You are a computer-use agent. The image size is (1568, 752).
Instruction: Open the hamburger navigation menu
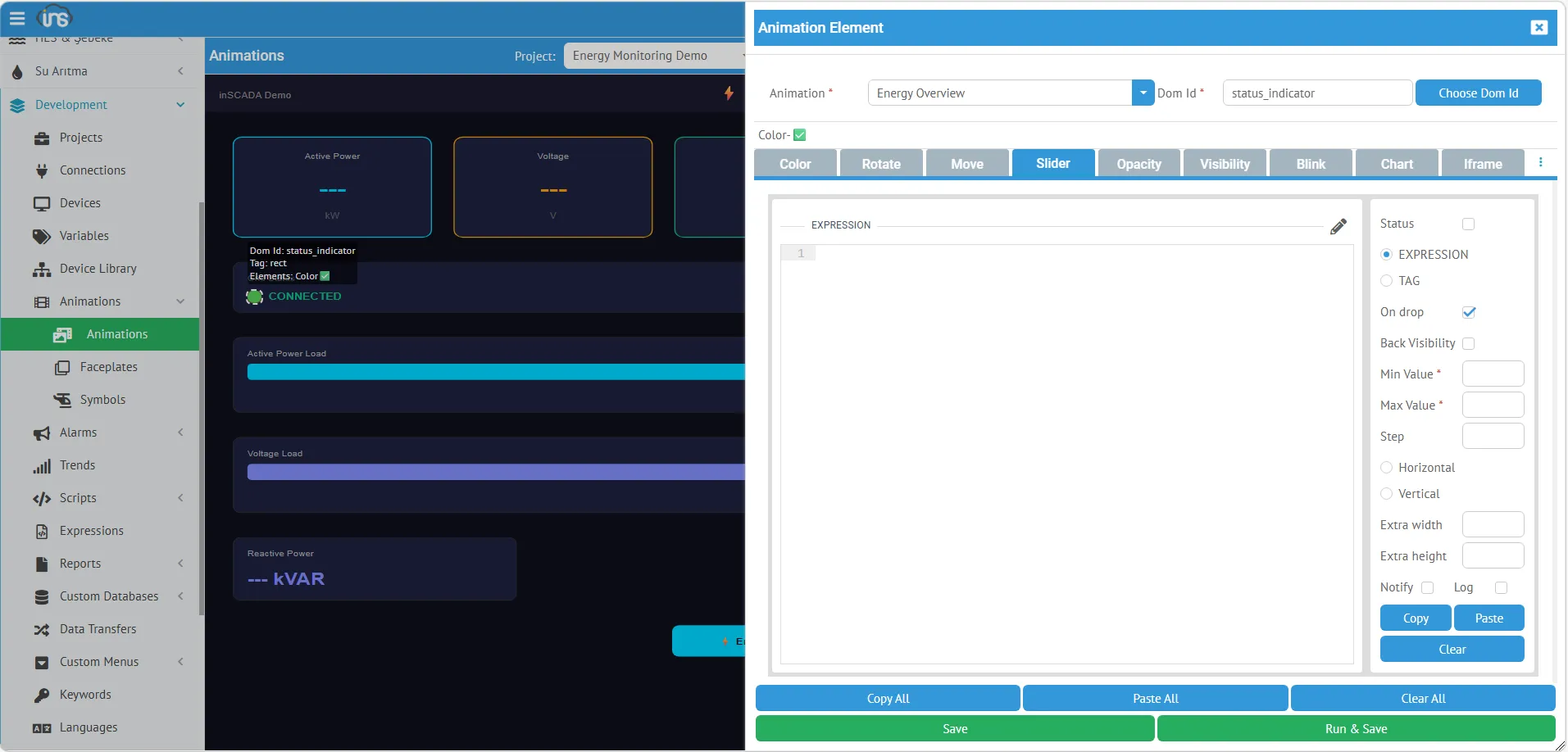17,17
